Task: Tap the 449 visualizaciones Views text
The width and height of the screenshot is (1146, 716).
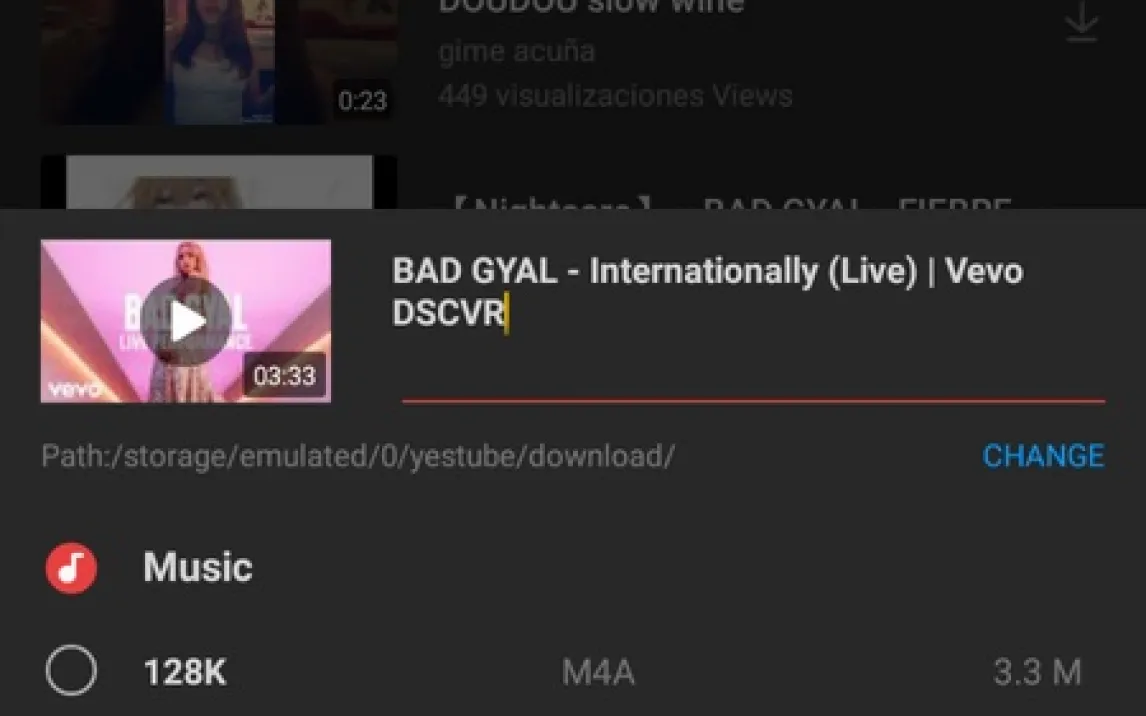Action: point(615,96)
